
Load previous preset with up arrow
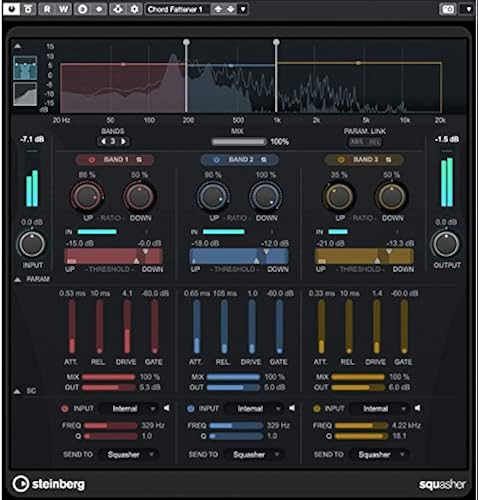pyautogui.click(x=218, y=9)
